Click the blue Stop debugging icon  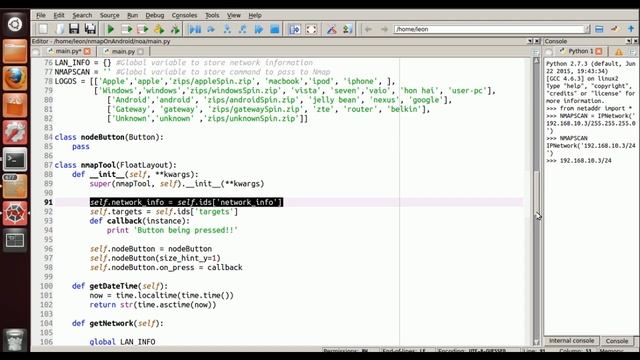pos(275,29)
